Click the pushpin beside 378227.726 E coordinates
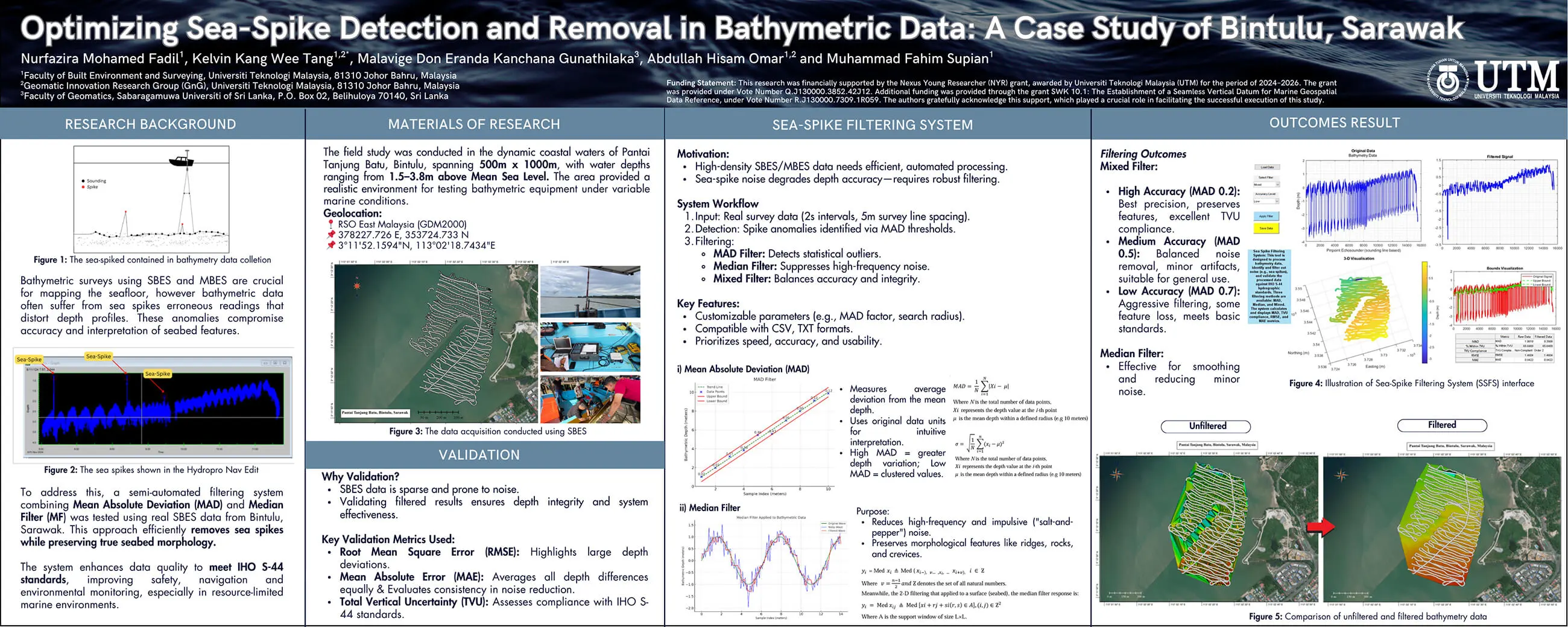 tap(330, 235)
